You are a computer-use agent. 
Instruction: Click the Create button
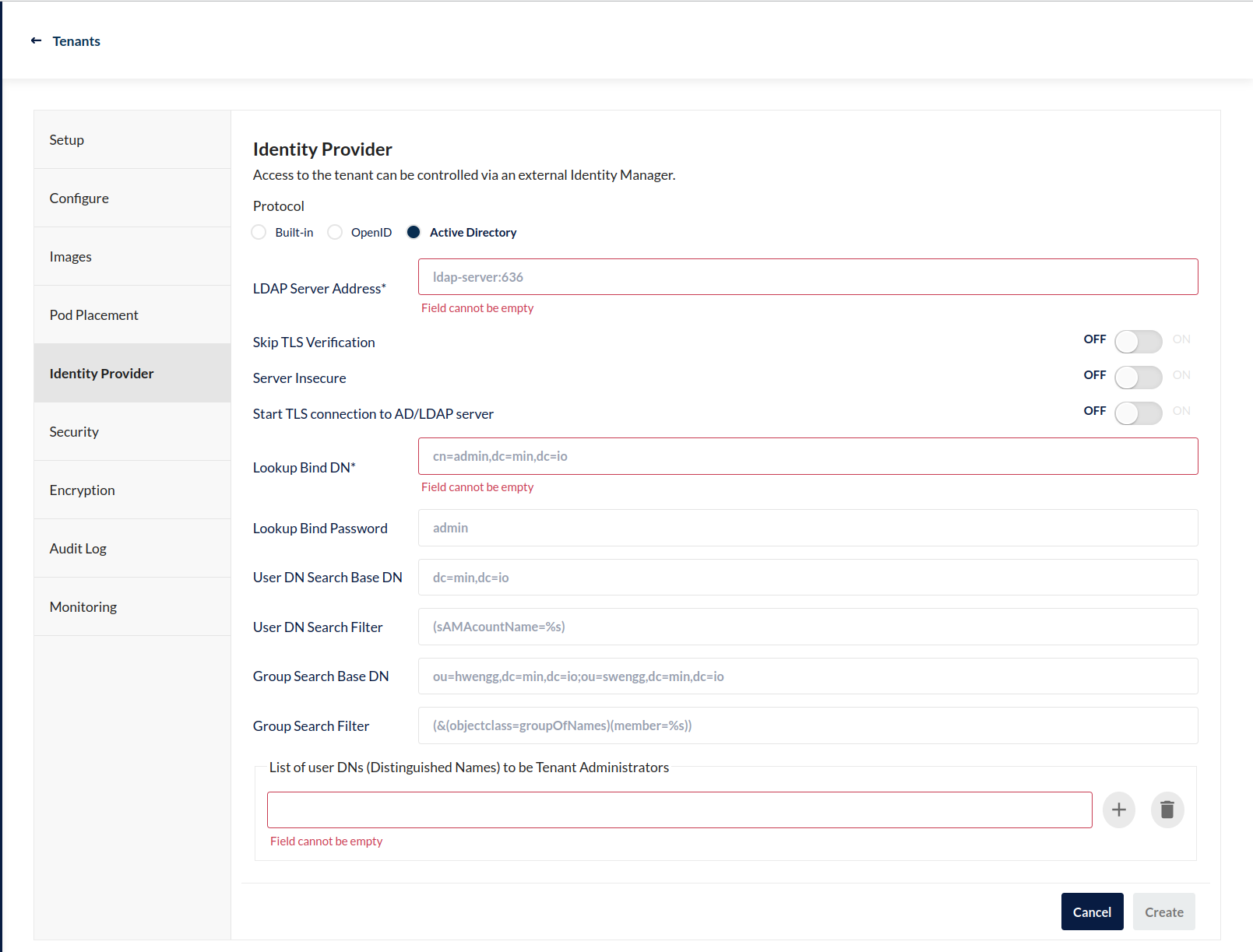point(1163,912)
